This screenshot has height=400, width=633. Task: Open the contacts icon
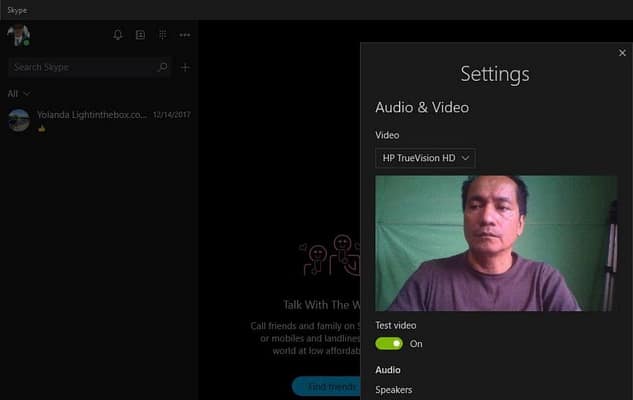140,35
